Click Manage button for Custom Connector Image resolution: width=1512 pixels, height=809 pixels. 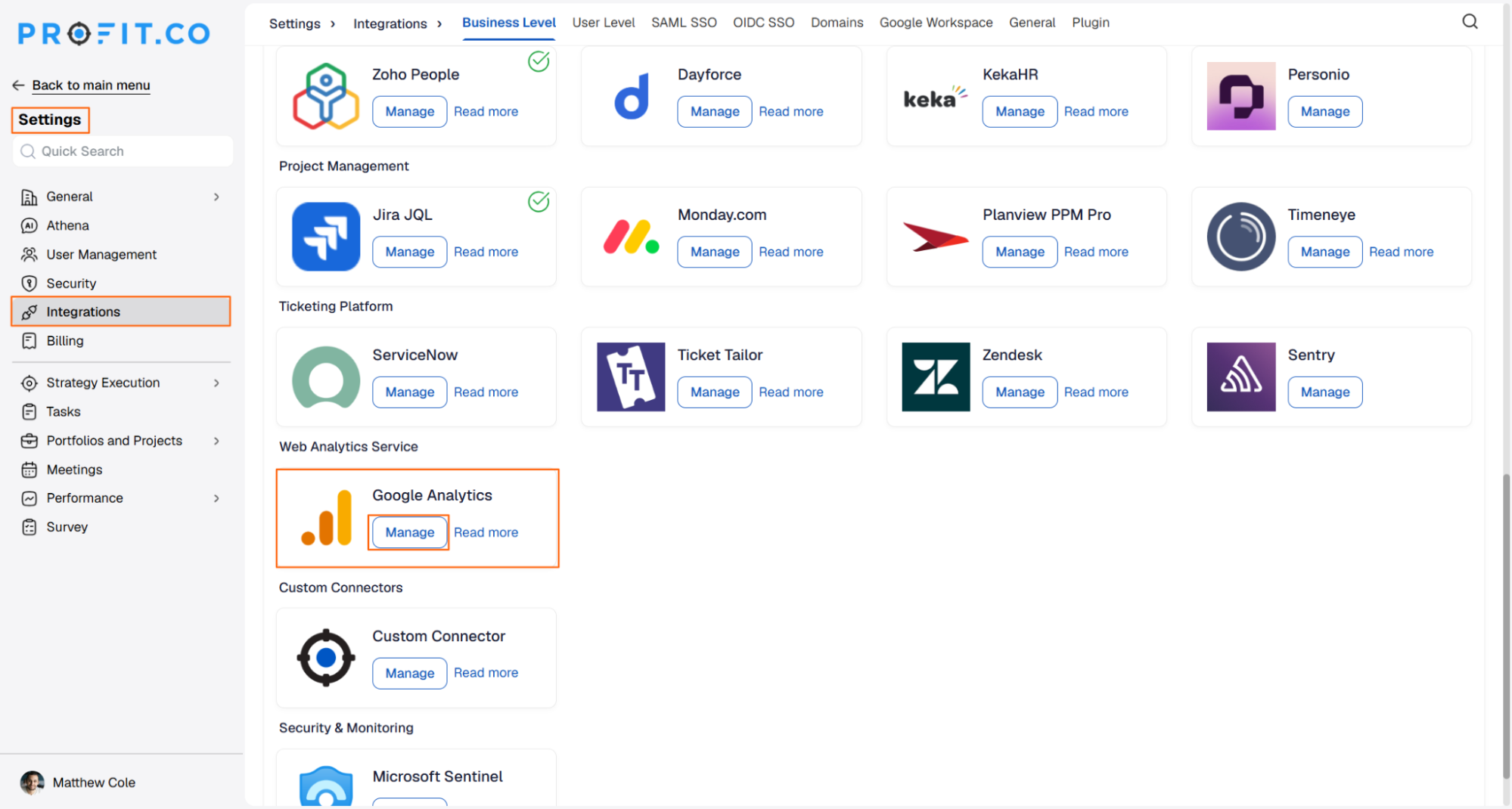[x=409, y=673]
